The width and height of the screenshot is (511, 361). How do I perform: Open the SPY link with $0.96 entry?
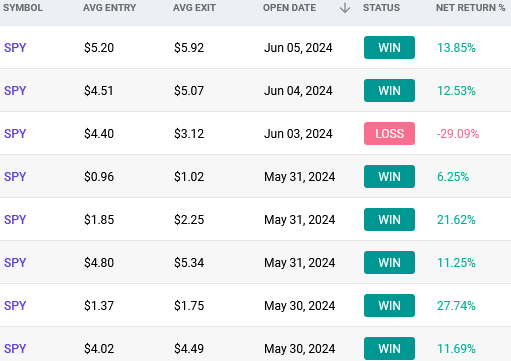click(15, 177)
